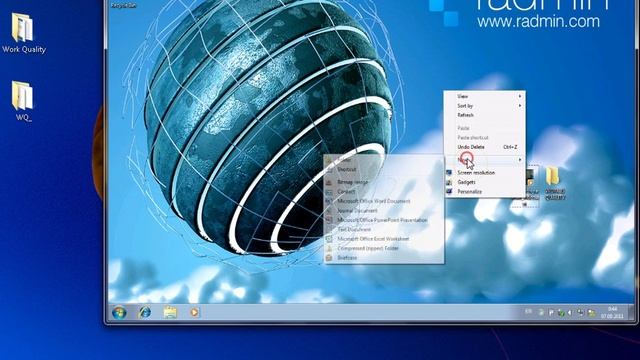Open the New submenu entry
Image resolution: width=640 pixels, height=360 pixels.
click(x=484, y=160)
